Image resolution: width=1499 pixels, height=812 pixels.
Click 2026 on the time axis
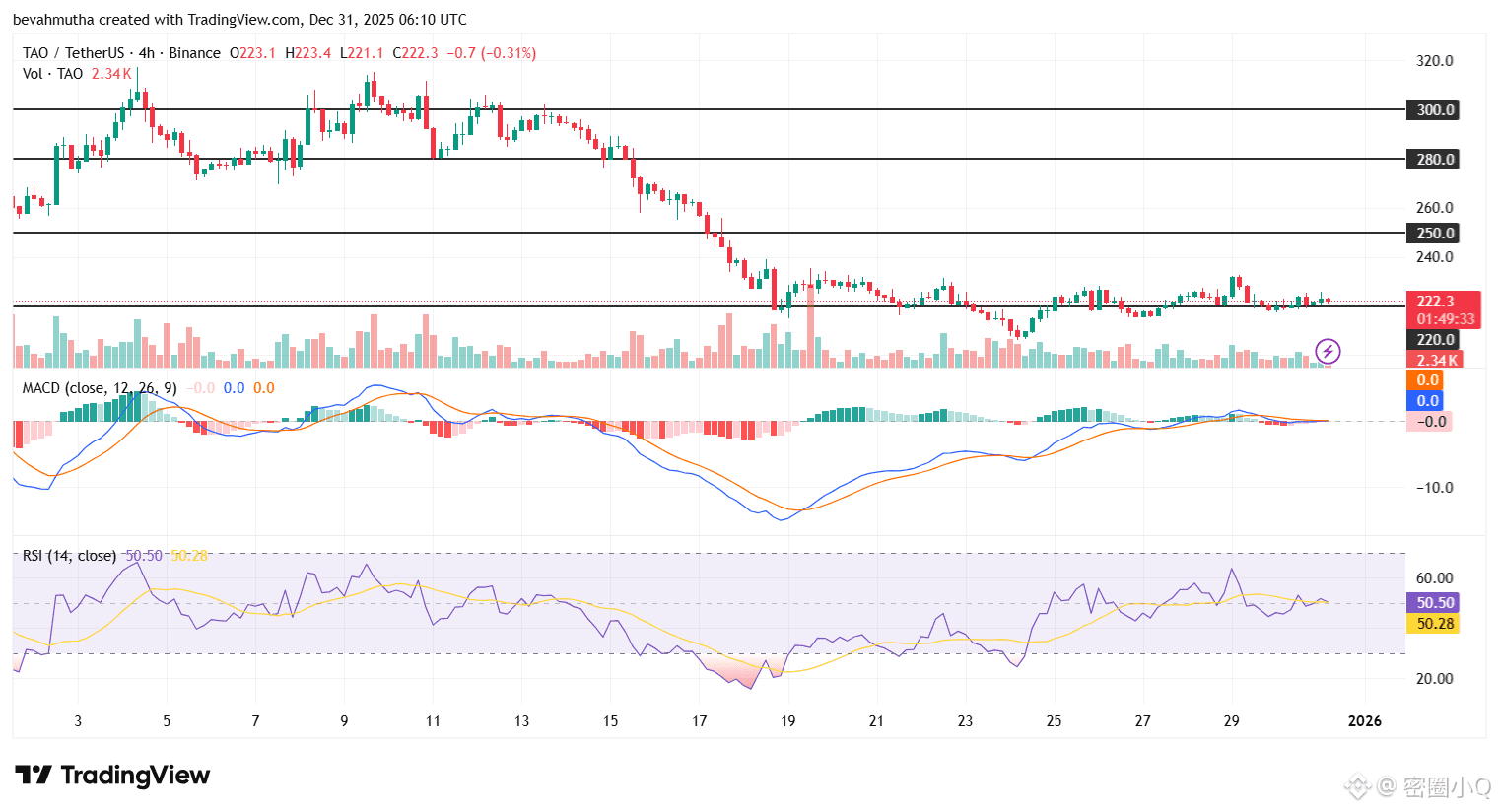click(x=1365, y=720)
